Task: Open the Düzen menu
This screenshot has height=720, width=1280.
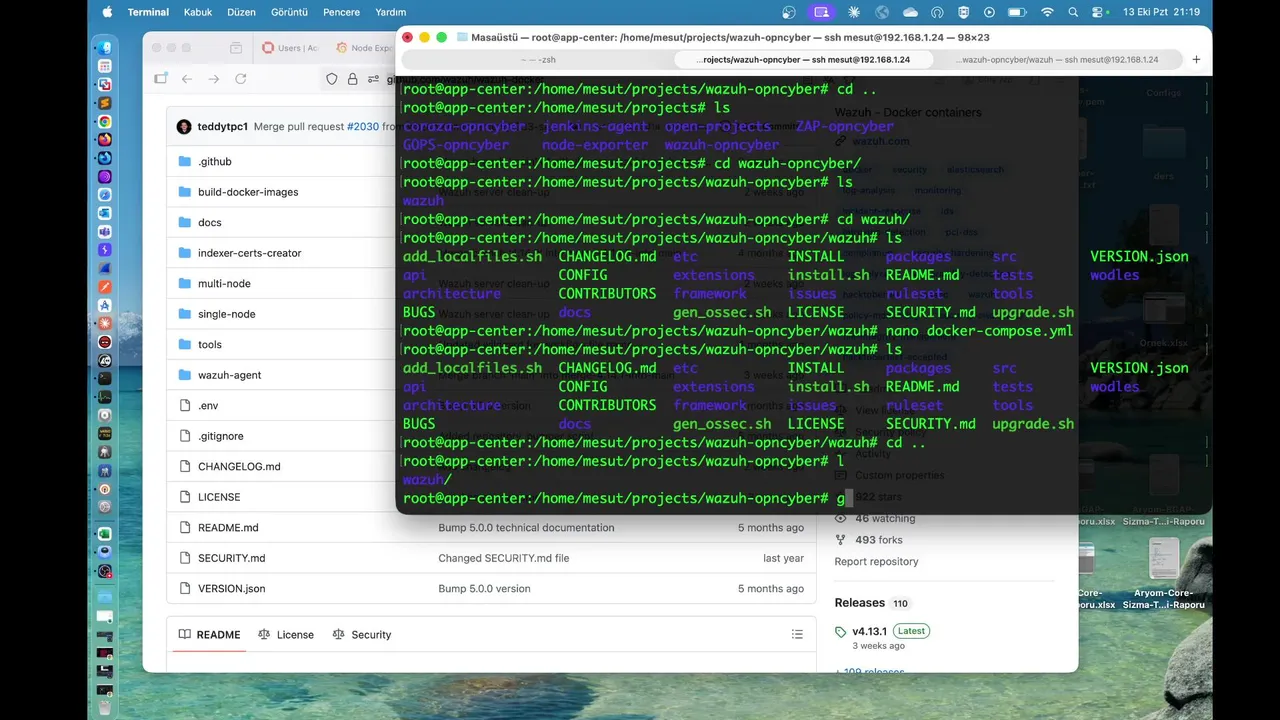Action: click(241, 12)
